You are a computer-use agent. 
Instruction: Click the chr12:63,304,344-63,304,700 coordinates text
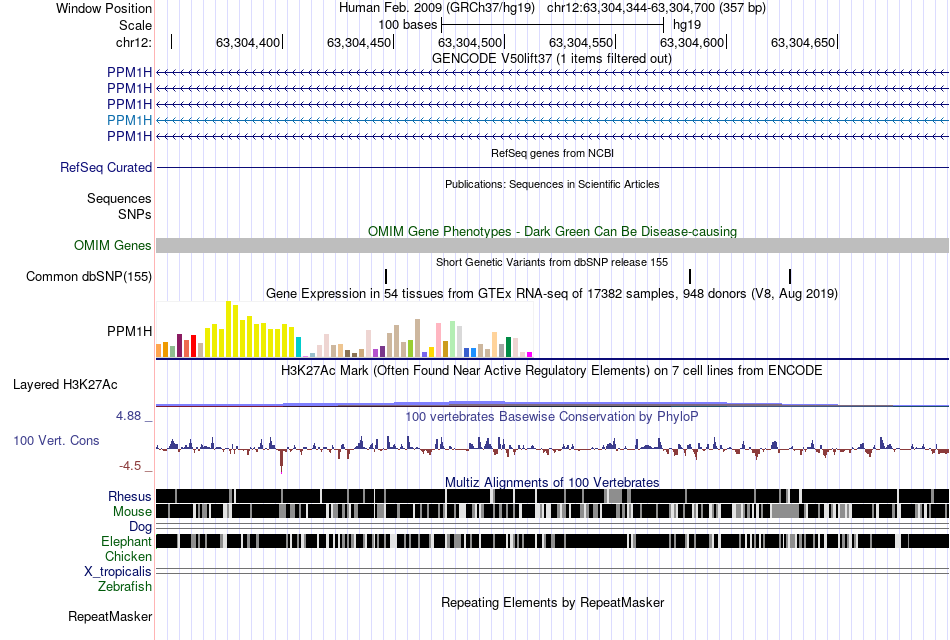(656, 8)
